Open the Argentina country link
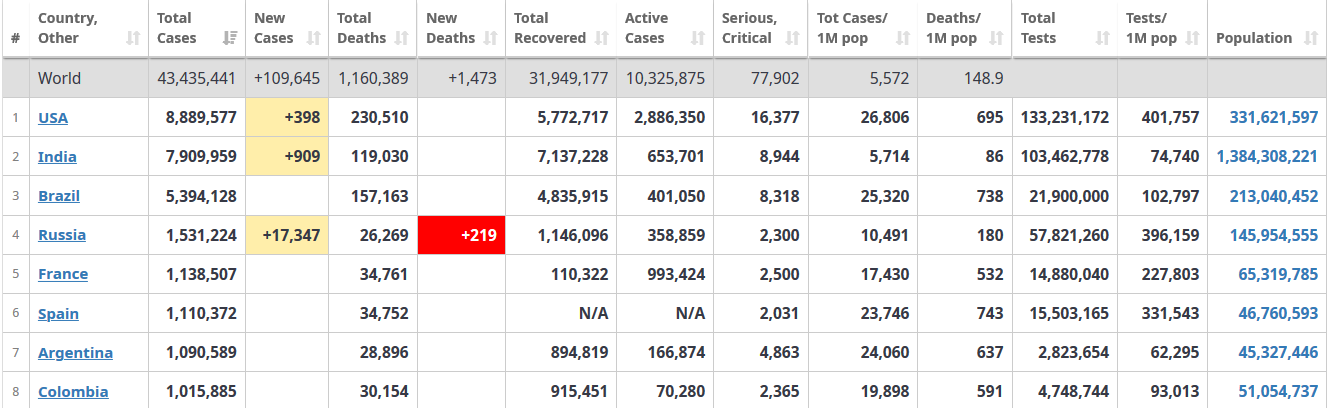1327x408 pixels. point(75,352)
